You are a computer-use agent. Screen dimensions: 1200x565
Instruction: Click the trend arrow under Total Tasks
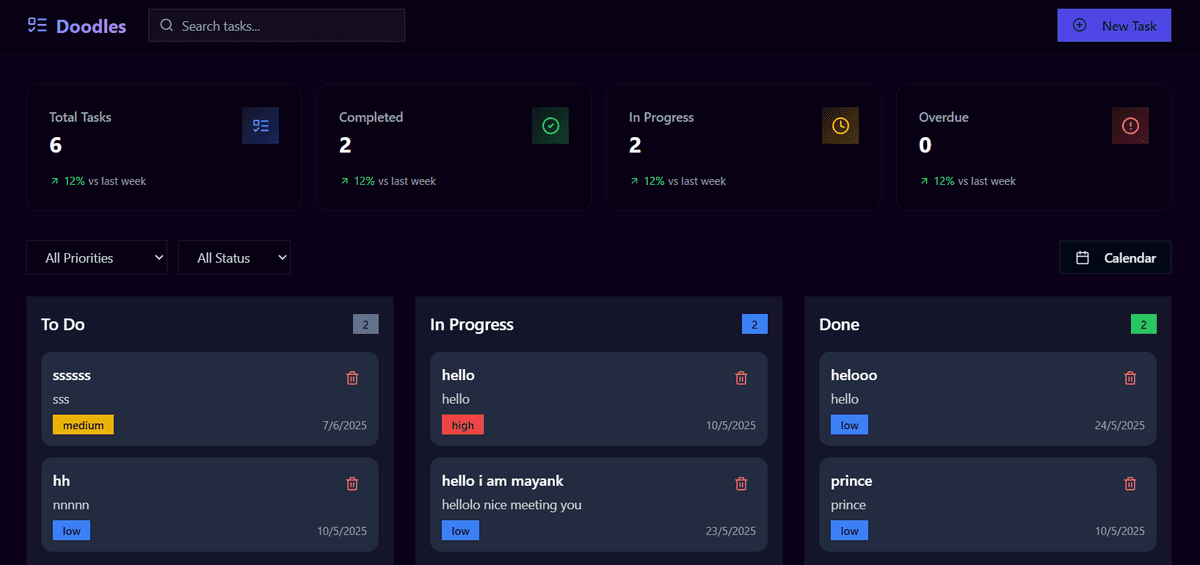point(54,181)
